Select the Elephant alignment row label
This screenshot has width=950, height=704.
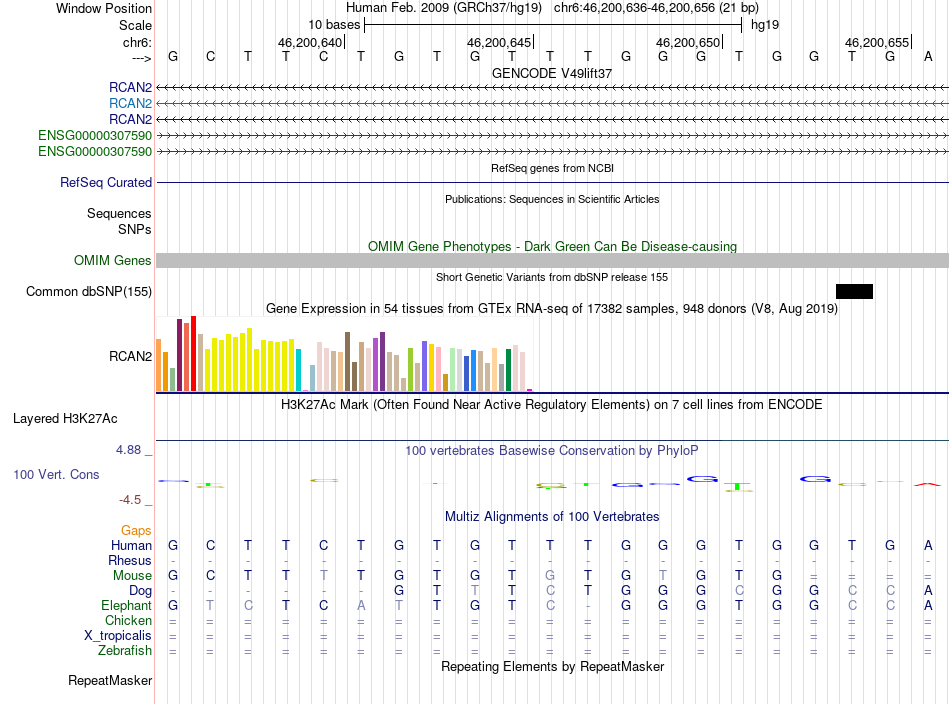coord(126,605)
